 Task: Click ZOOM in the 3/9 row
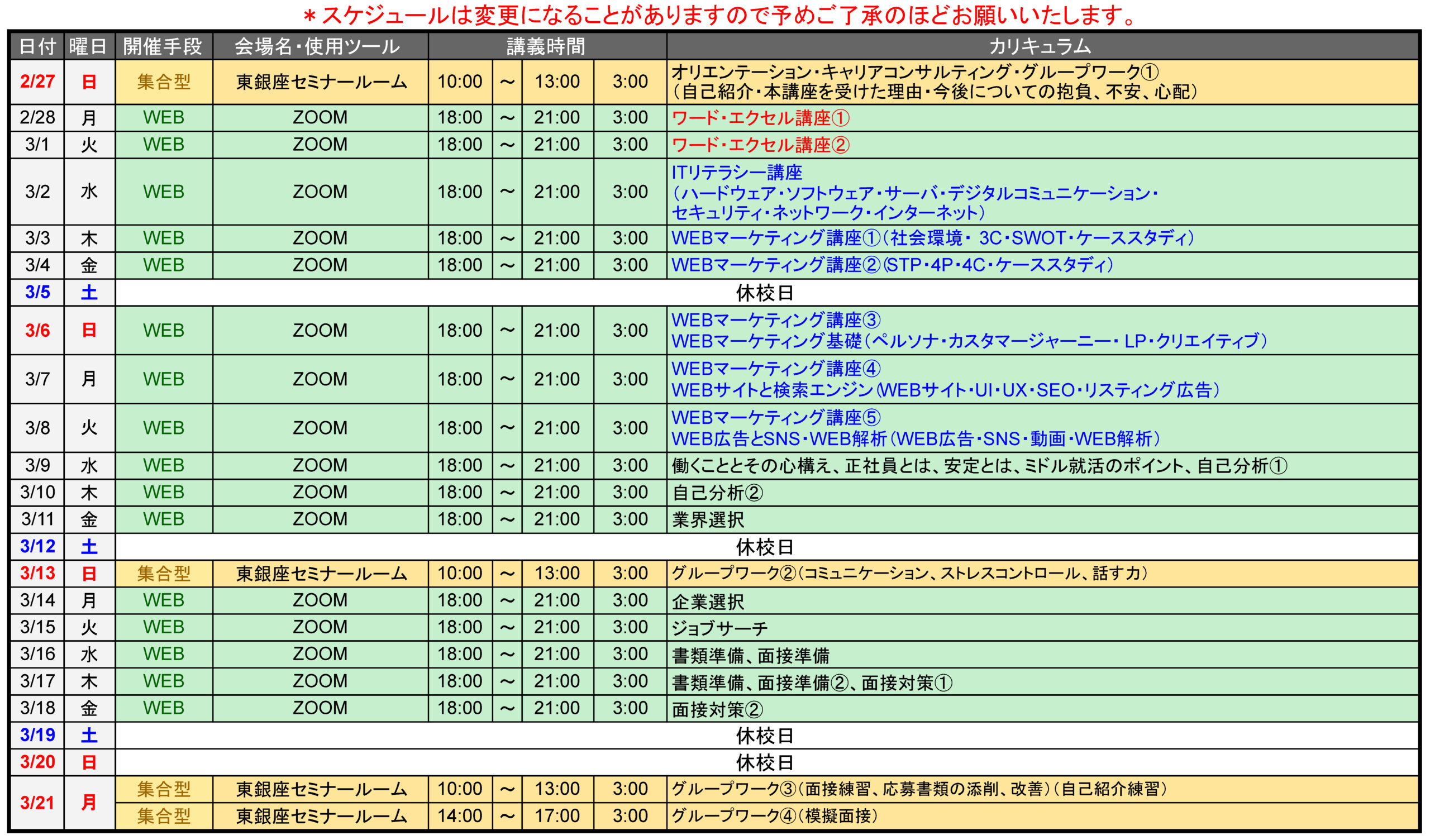coord(320,465)
